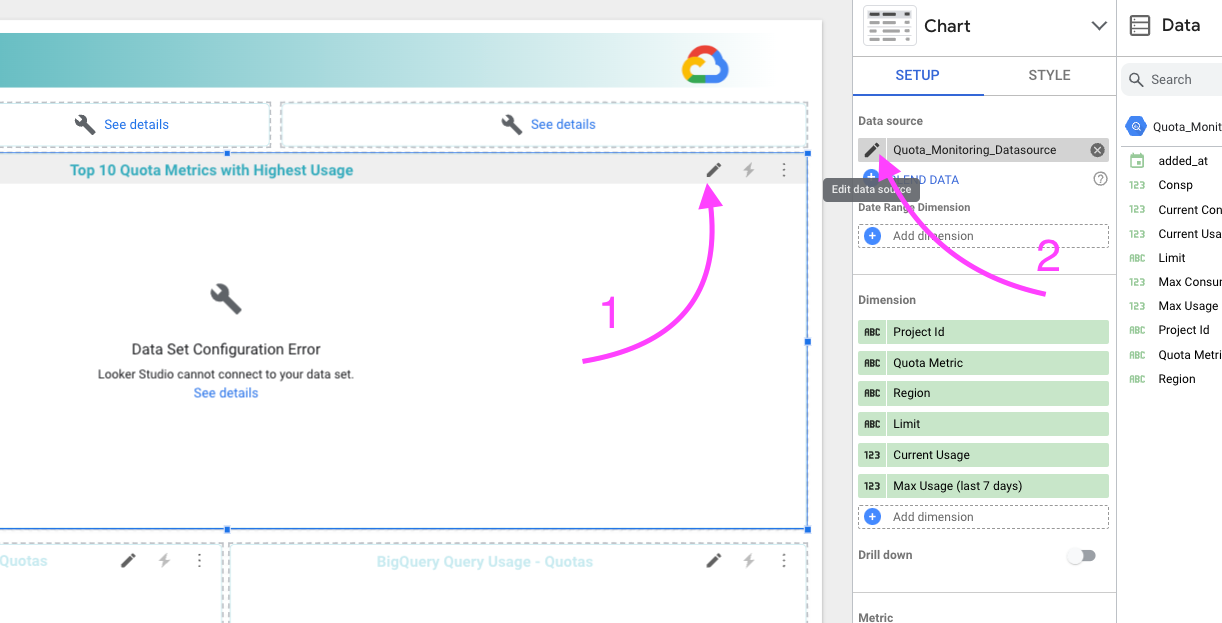Open the three-dot menu on Top 10 Quota chart
Viewport: 1222px width, 623px height.
(784, 170)
